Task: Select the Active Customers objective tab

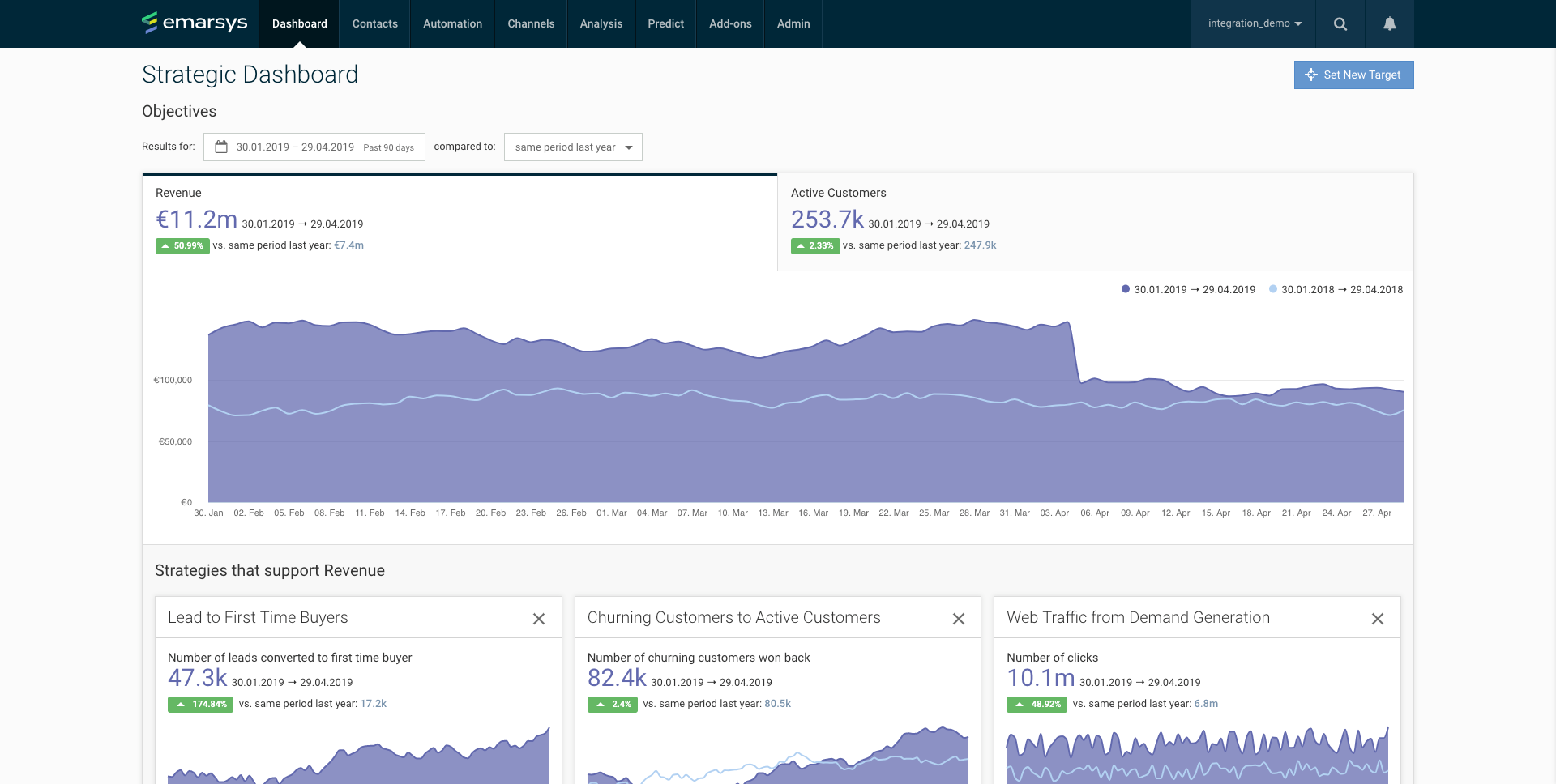Action: tap(1094, 221)
